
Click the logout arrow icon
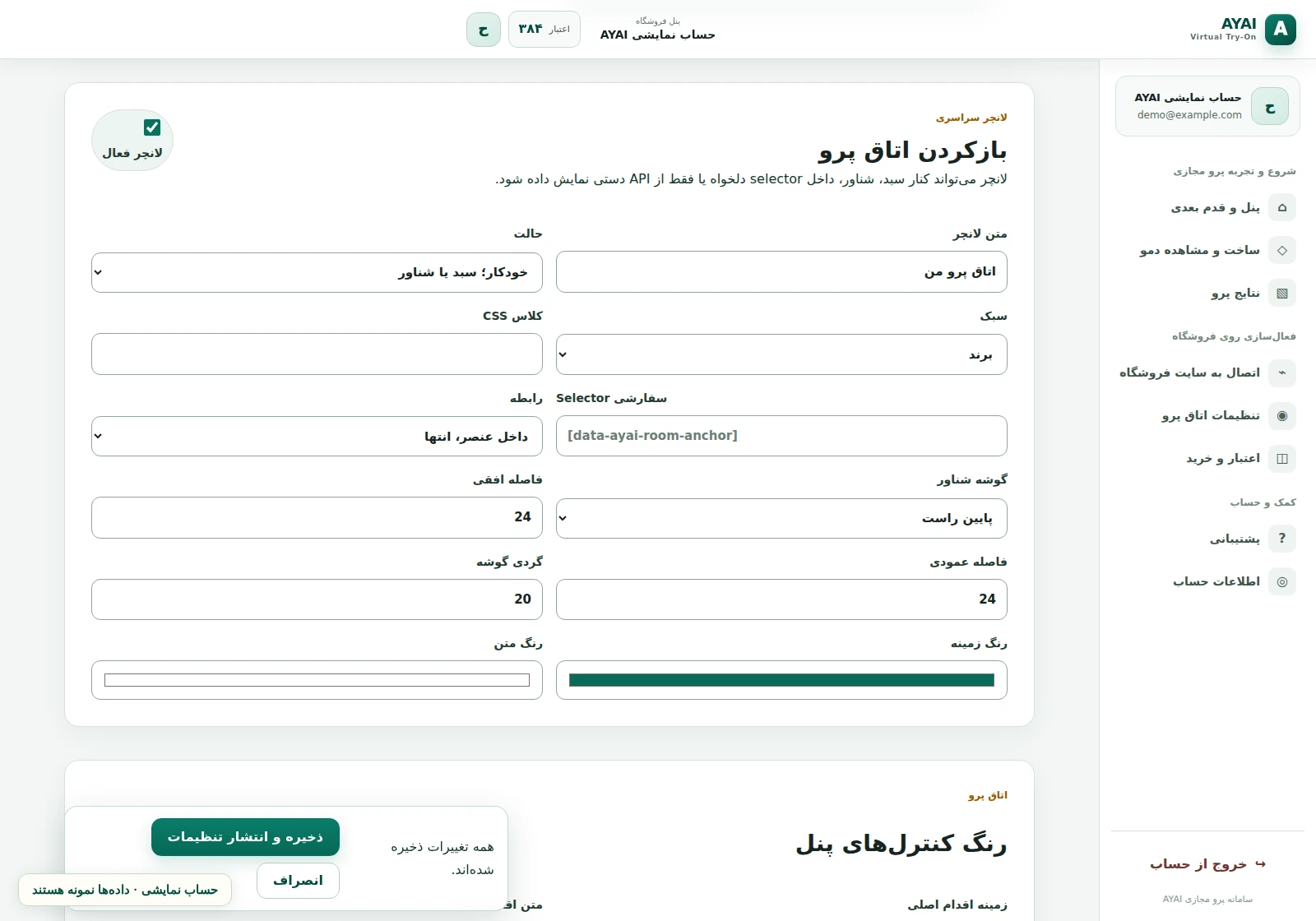[x=1260, y=864]
